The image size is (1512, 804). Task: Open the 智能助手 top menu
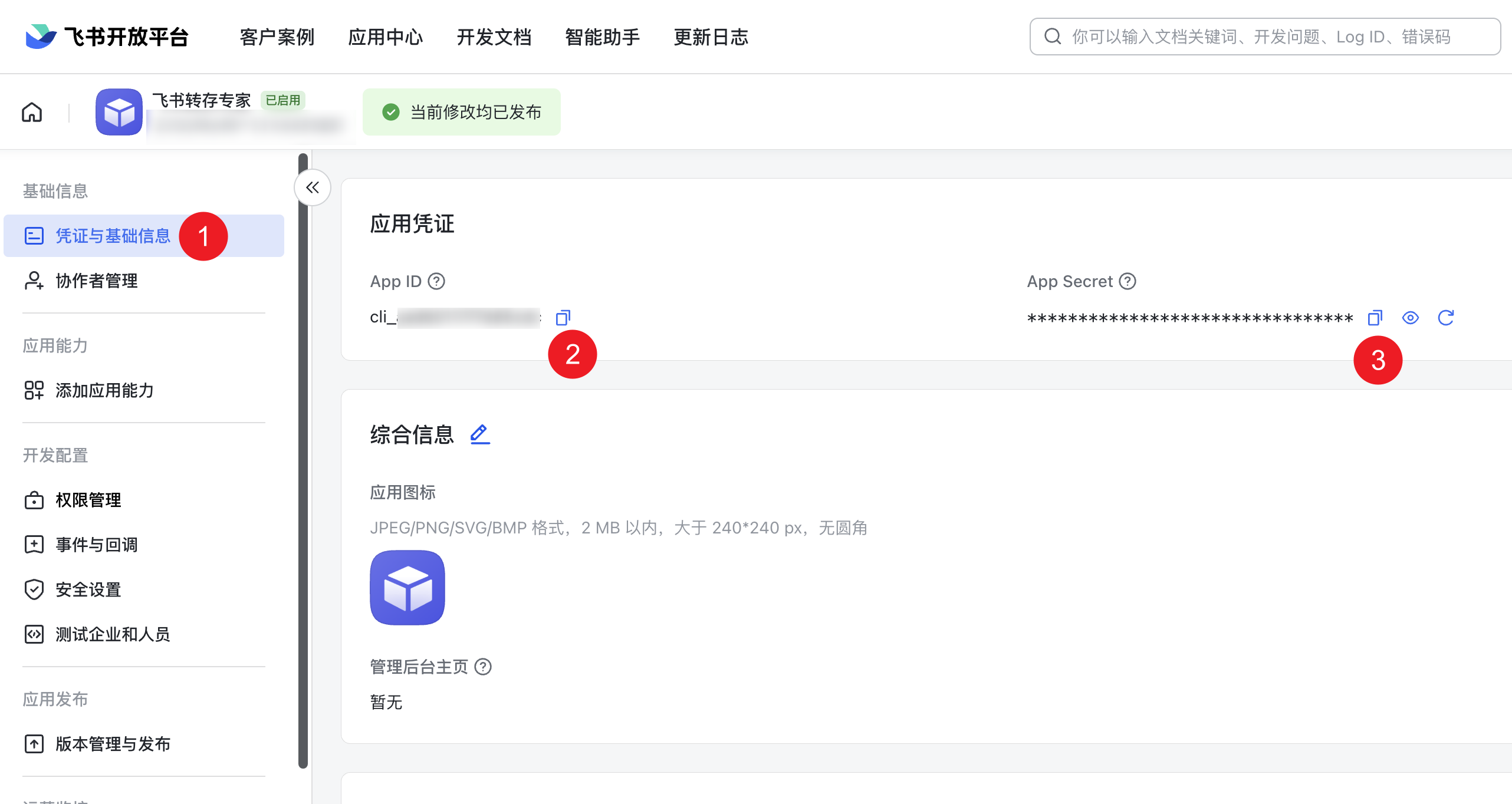click(603, 37)
